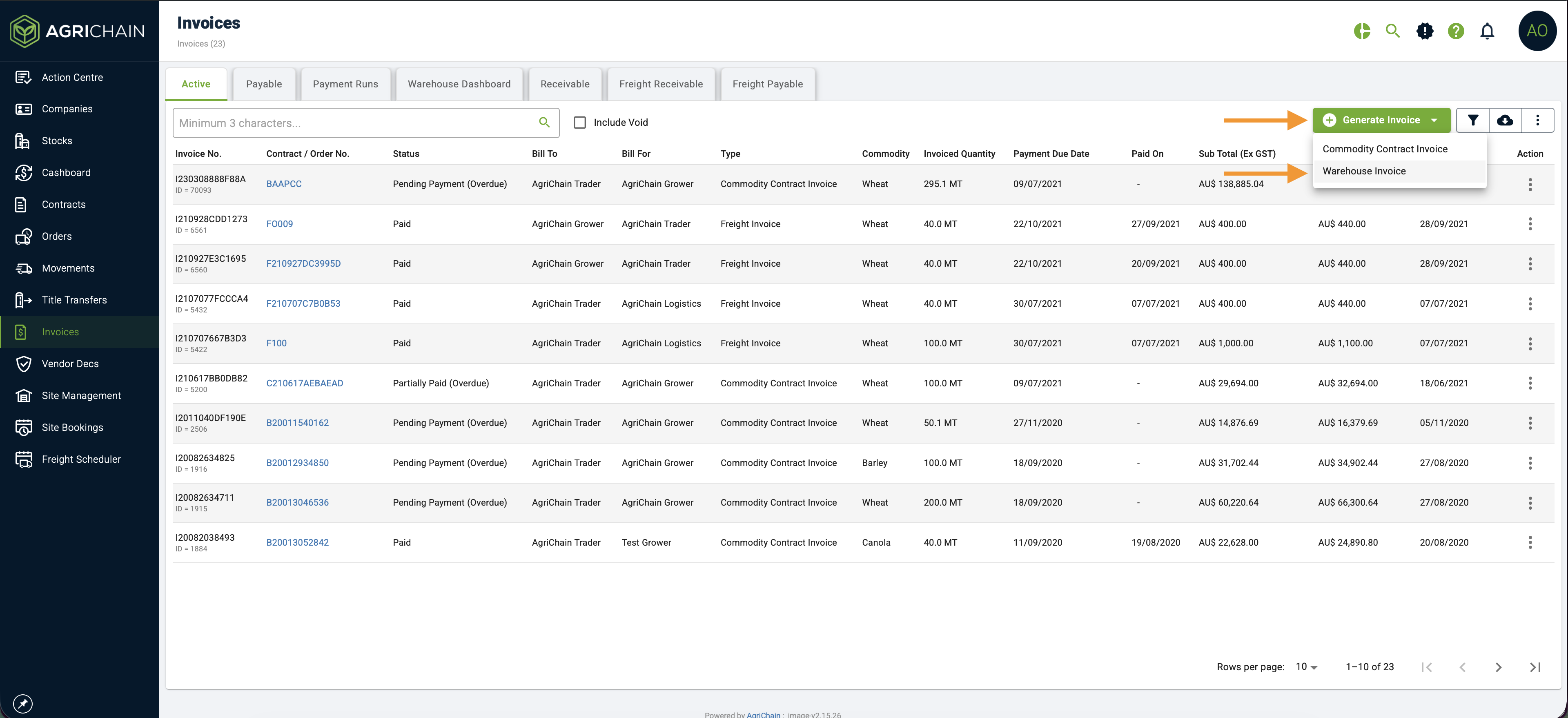The width and height of the screenshot is (1568, 718).
Task: Open the Cashboard sidebar icon
Action: pos(23,173)
